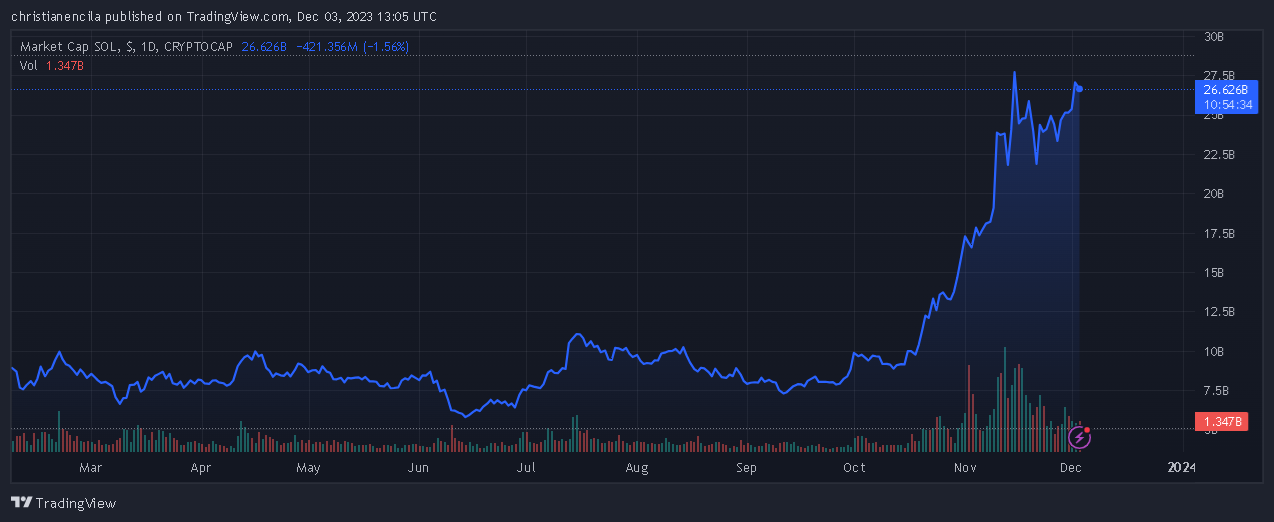This screenshot has height=522, width=1274.
Task: Click the purple lightning bolt event icon
Action: pos(1079,437)
